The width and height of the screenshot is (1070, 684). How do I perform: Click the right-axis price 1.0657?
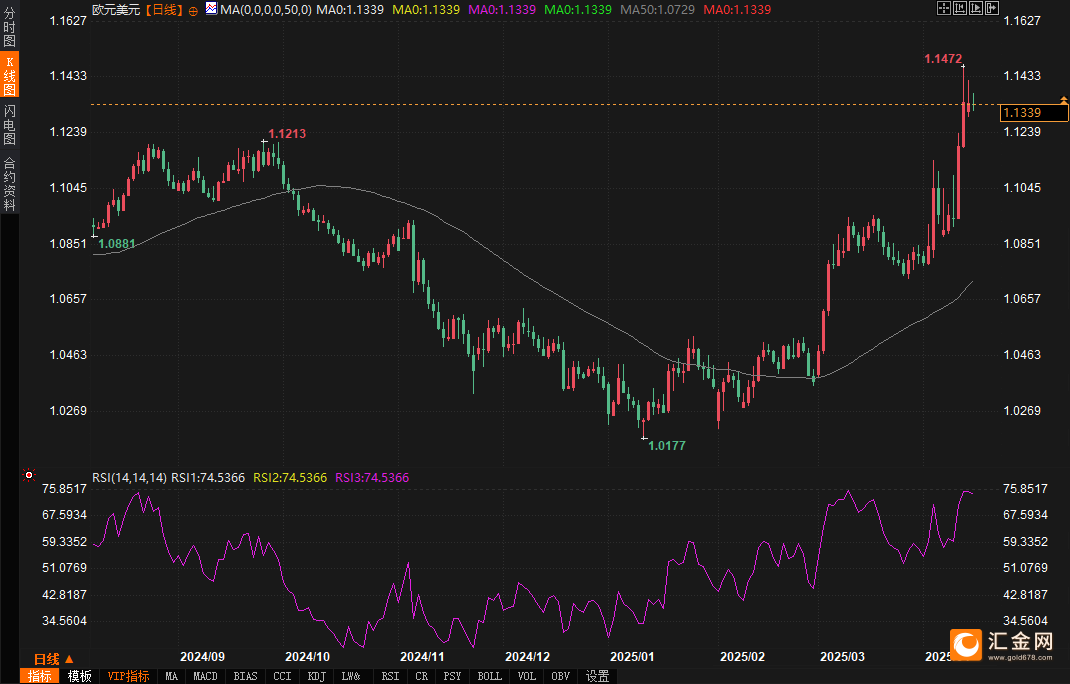tap(1022, 299)
